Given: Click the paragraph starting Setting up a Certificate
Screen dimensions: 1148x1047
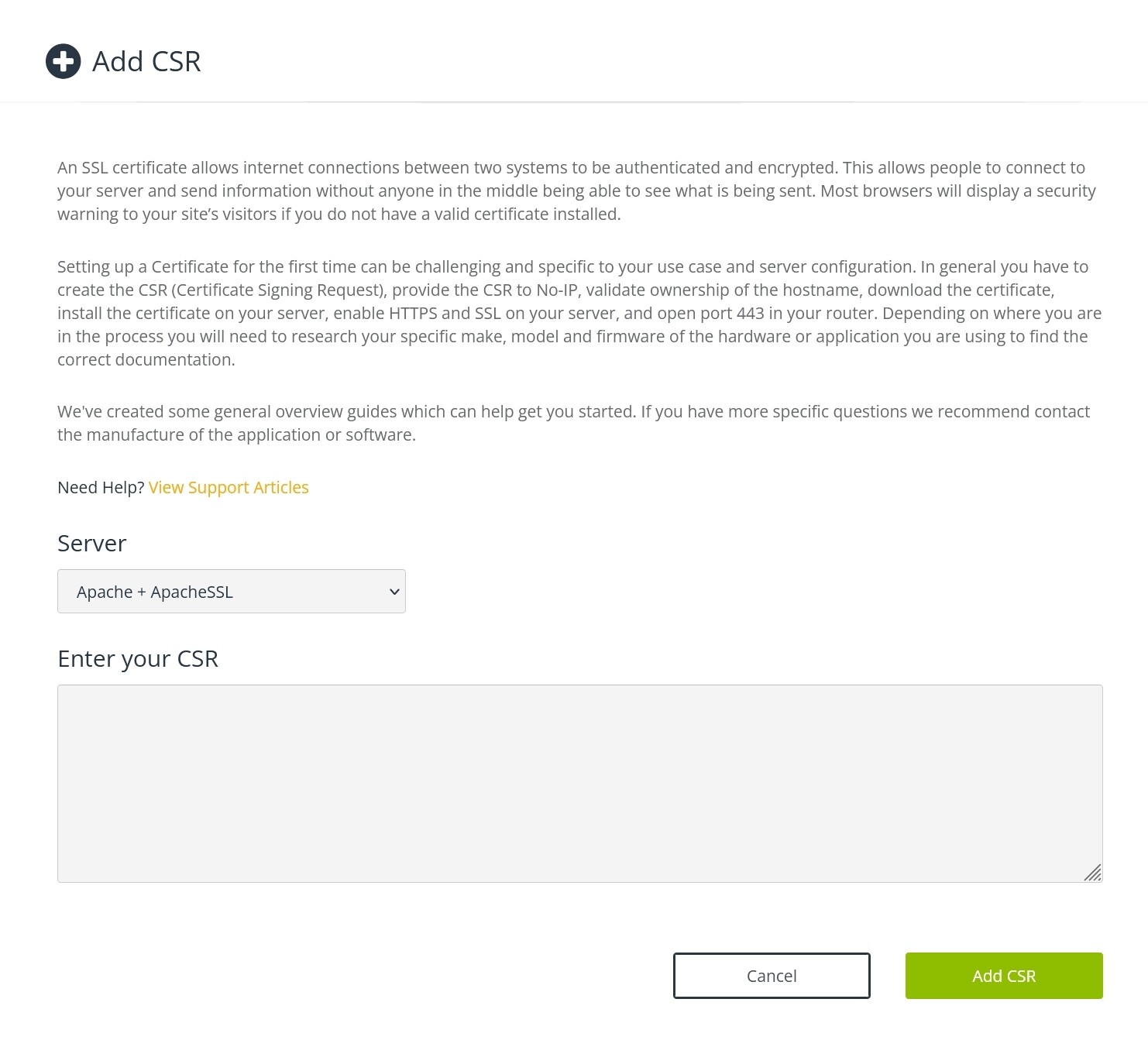Looking at the screenshot, I should (x=579, y=313).
